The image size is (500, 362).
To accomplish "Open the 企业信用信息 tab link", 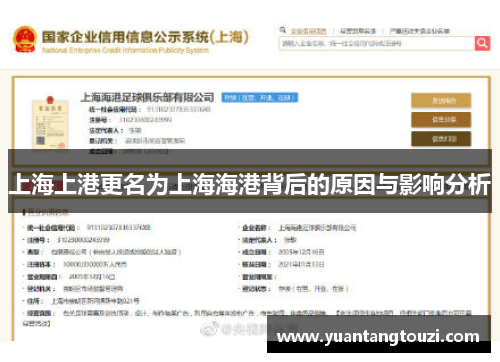I will click(x=308, y=31).
